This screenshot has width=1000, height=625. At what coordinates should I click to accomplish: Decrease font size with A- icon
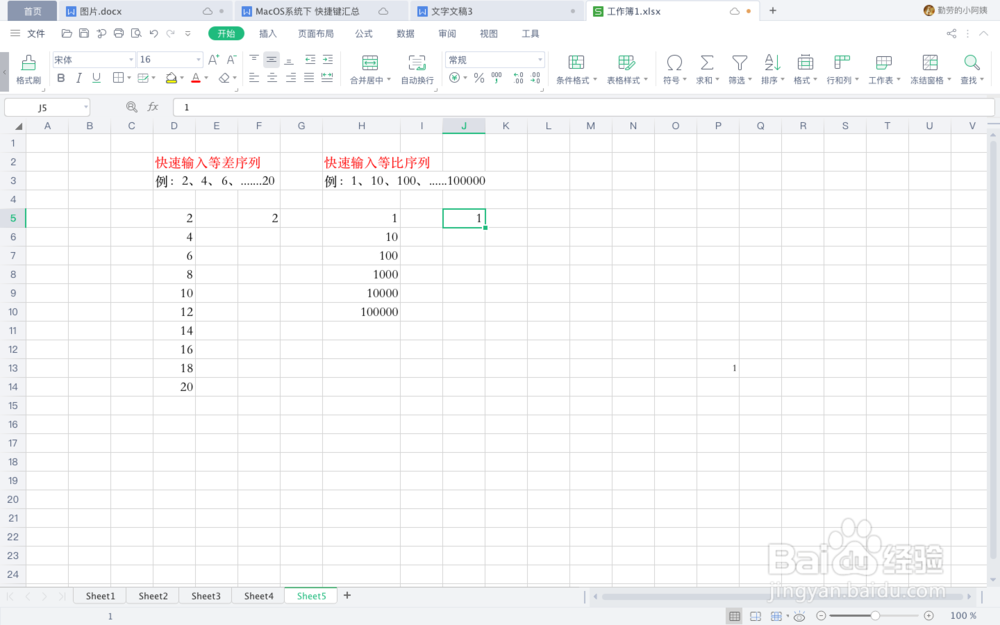tap(232, 59)
